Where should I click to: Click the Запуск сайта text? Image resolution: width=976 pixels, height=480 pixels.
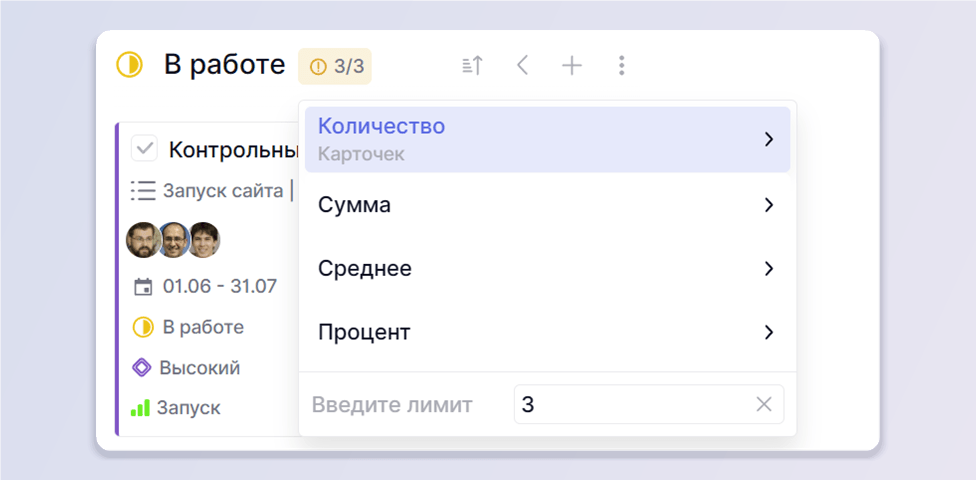point(223,191)
